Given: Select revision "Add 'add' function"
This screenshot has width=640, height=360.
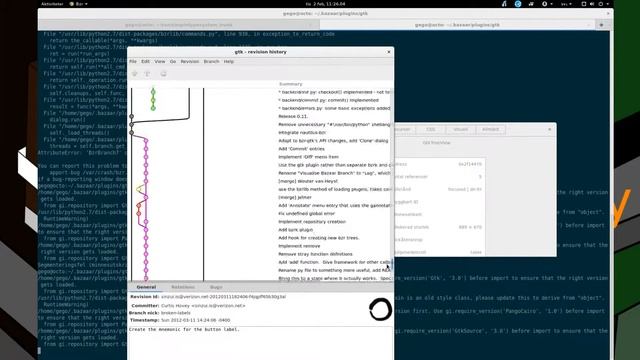Looking at the screenshot, I should pyautogui.click(x=334, y=262).
